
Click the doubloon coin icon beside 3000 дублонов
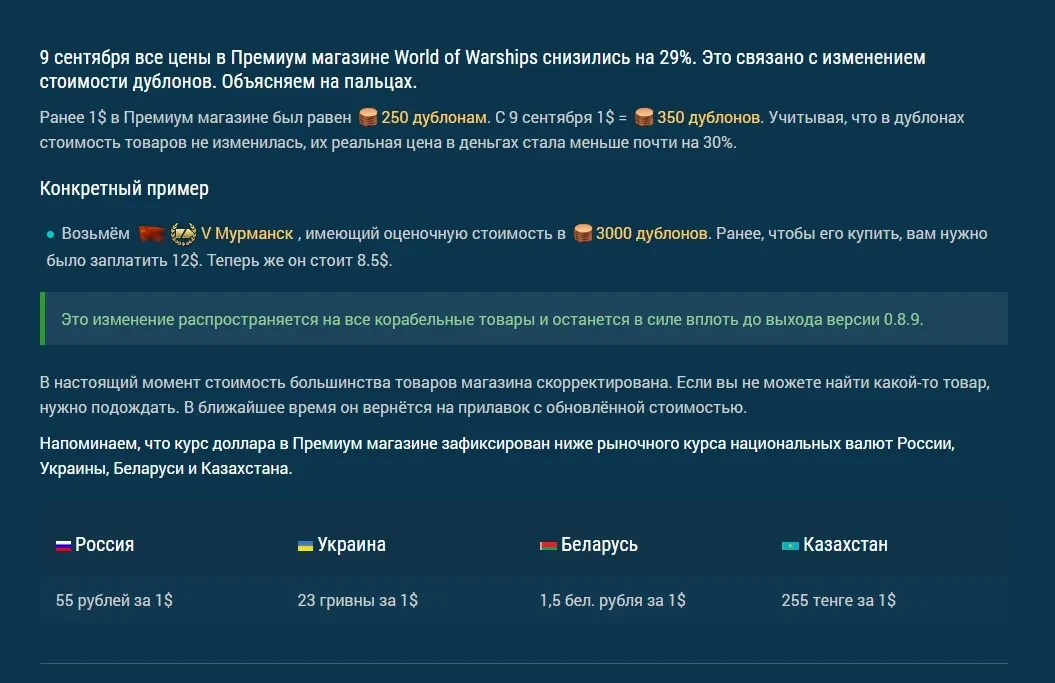583,234
